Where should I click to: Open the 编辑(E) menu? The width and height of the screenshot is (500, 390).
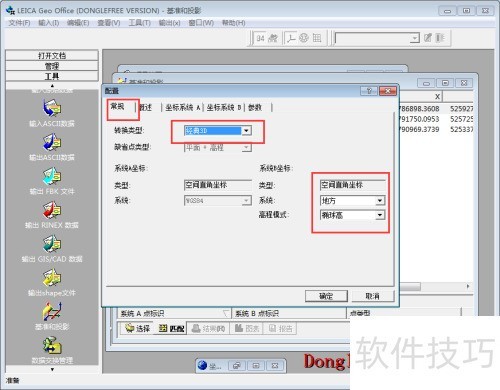pyautogui.click(x=78, y=23)
